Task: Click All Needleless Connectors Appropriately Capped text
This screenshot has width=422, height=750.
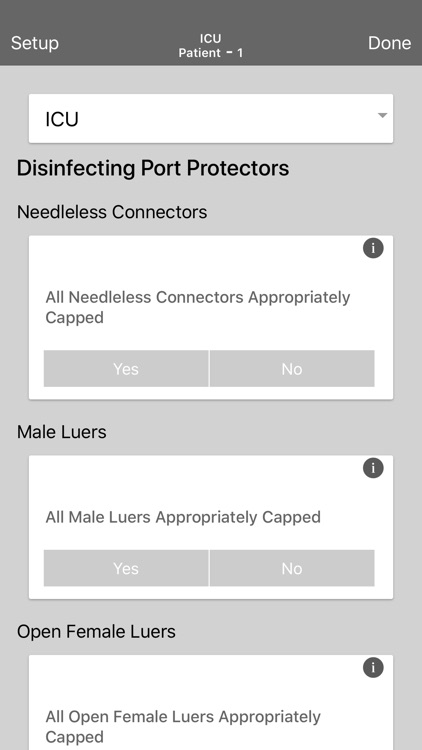Action: point(198,307)
